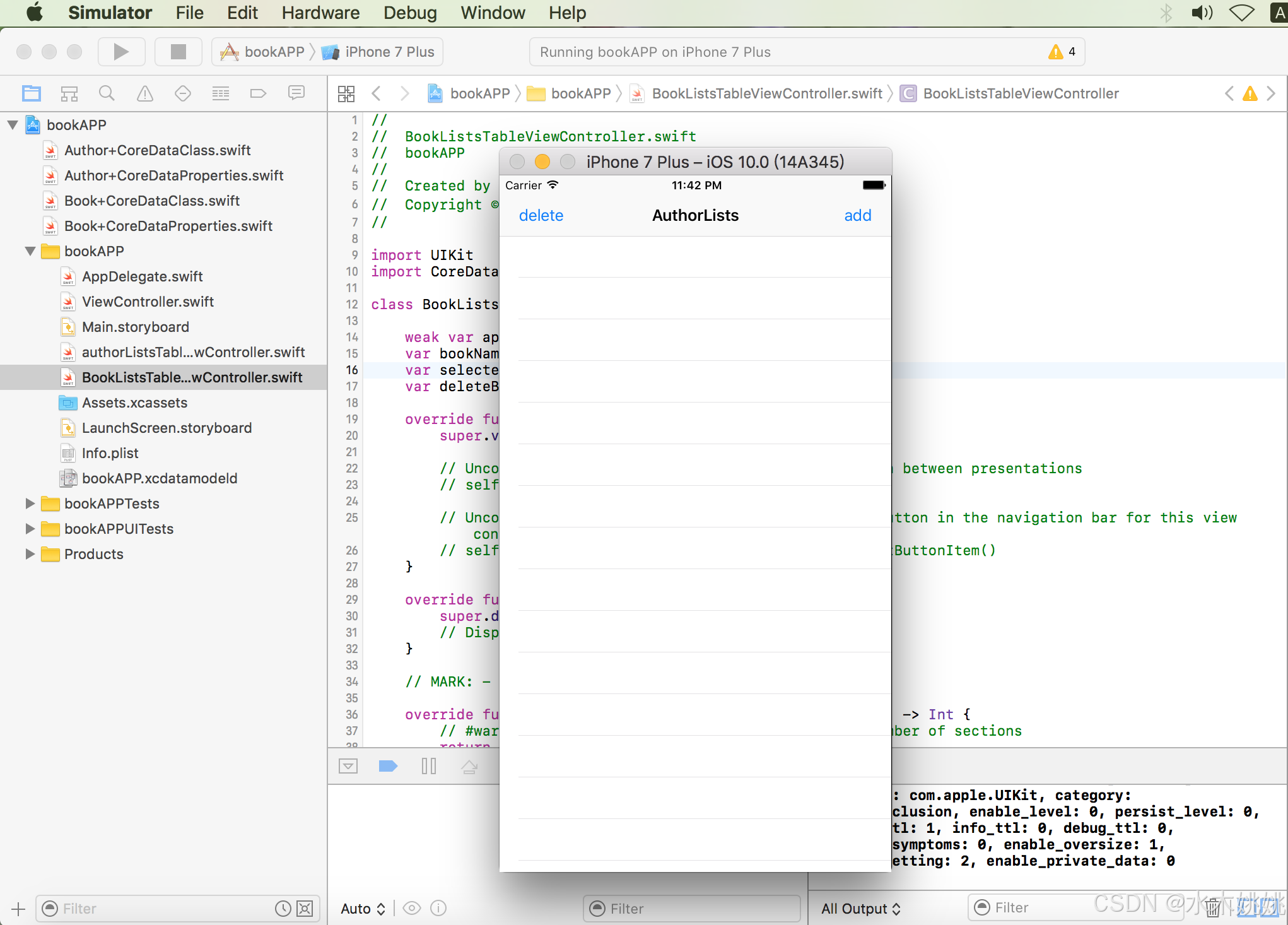Click BookListsTableViewController class in jump bar
1288x925 pixels.
pyautogui.click(x=1009, y=93)
